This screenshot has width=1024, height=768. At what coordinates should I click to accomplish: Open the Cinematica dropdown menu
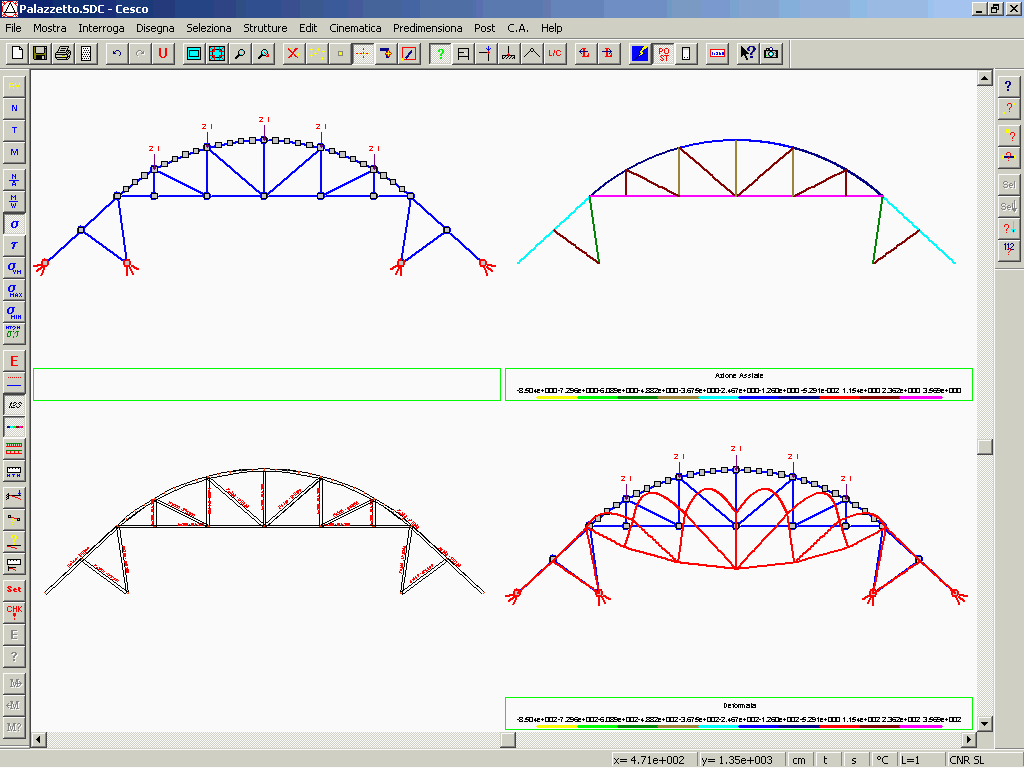[355, 28]
